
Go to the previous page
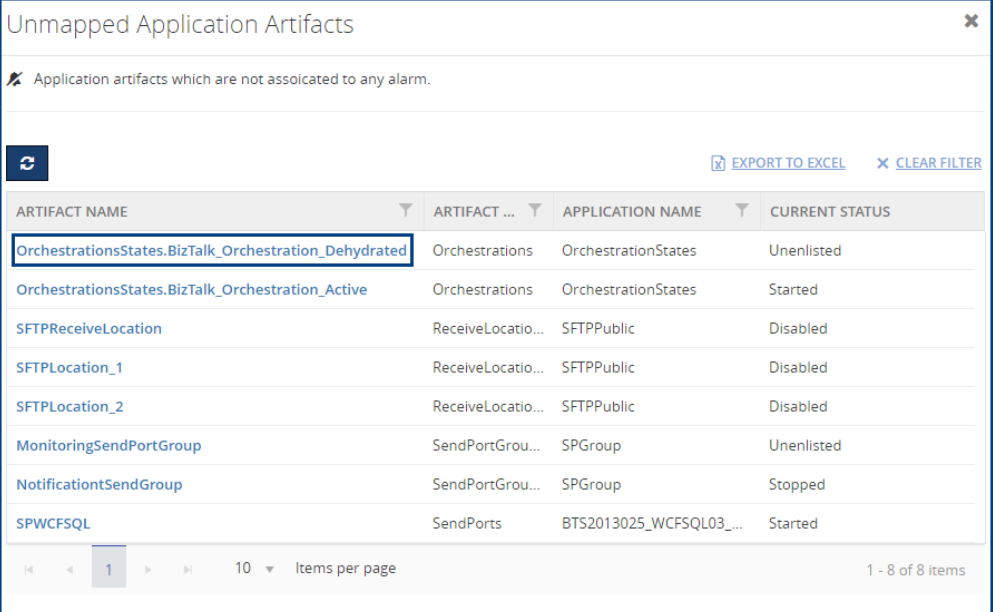click(70, 570)
